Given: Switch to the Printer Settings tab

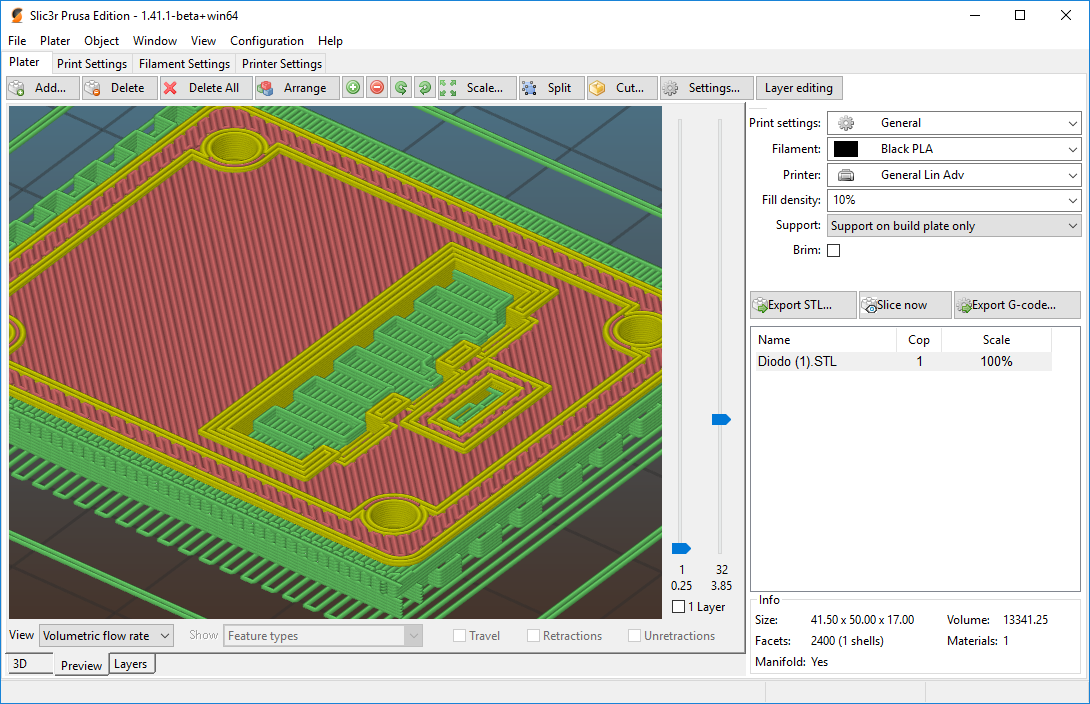Looking at the screenshot, I should (282, 64).
